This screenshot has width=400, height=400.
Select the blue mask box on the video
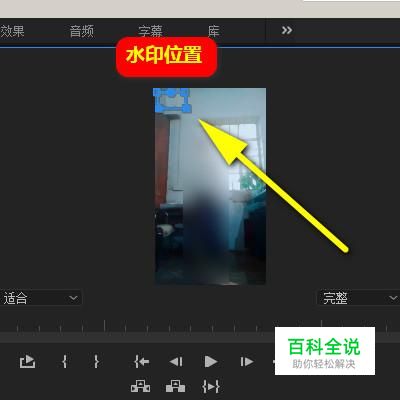point(172,100)
